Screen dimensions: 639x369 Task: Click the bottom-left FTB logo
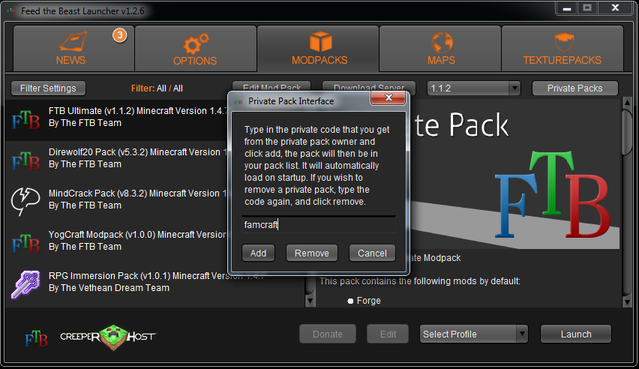pyautogui.click(x=36, y=338)
